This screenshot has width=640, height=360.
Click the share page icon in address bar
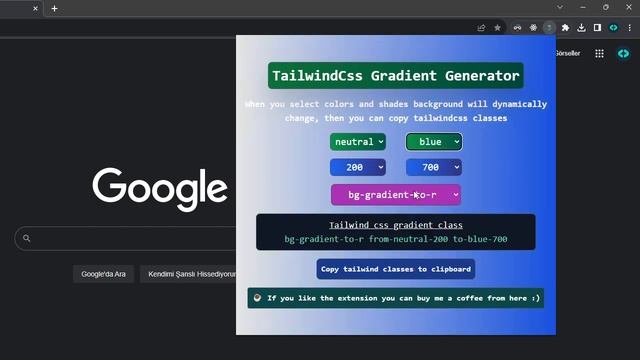point(481,28)
